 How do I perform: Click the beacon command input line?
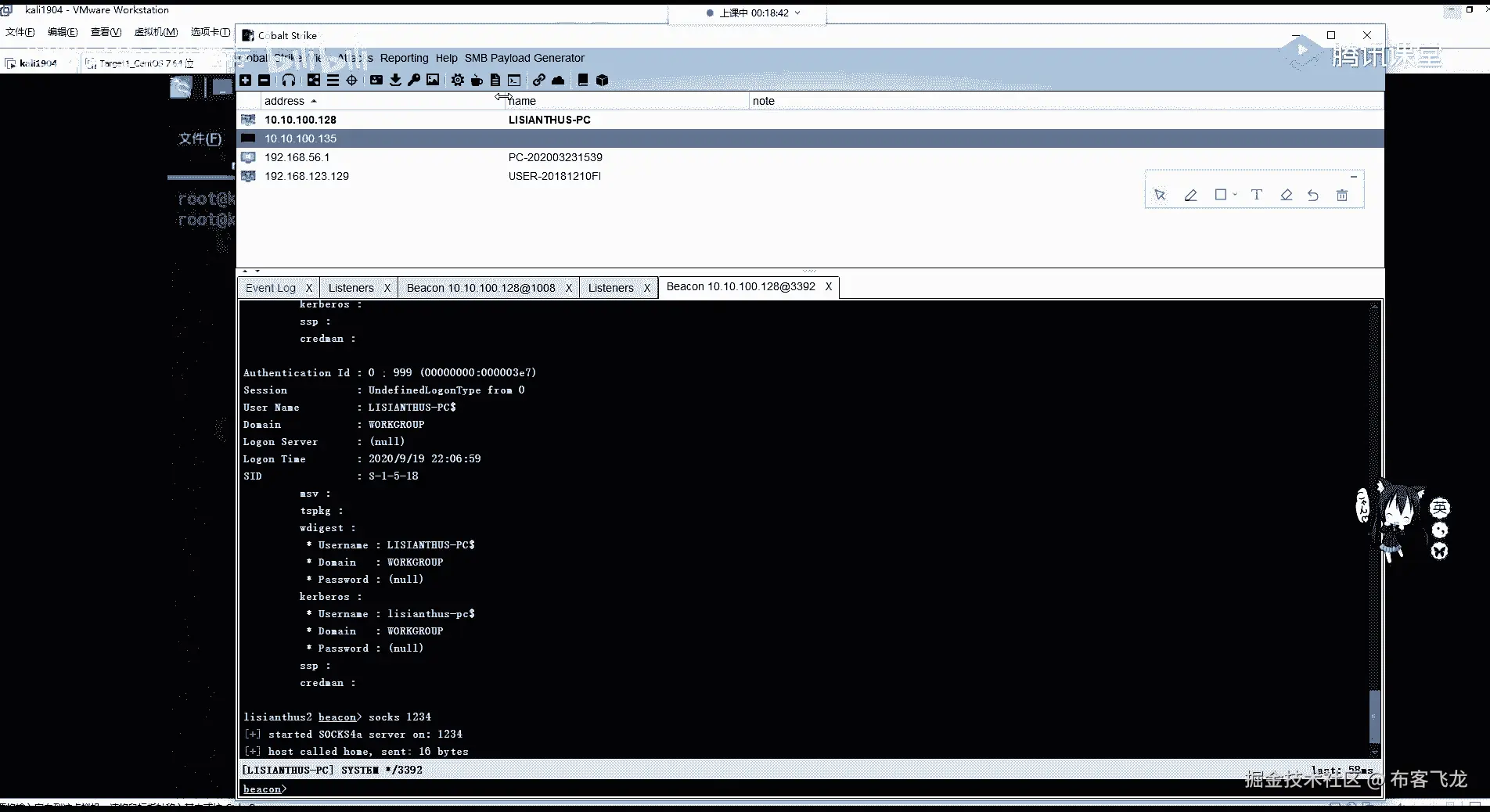810,789
